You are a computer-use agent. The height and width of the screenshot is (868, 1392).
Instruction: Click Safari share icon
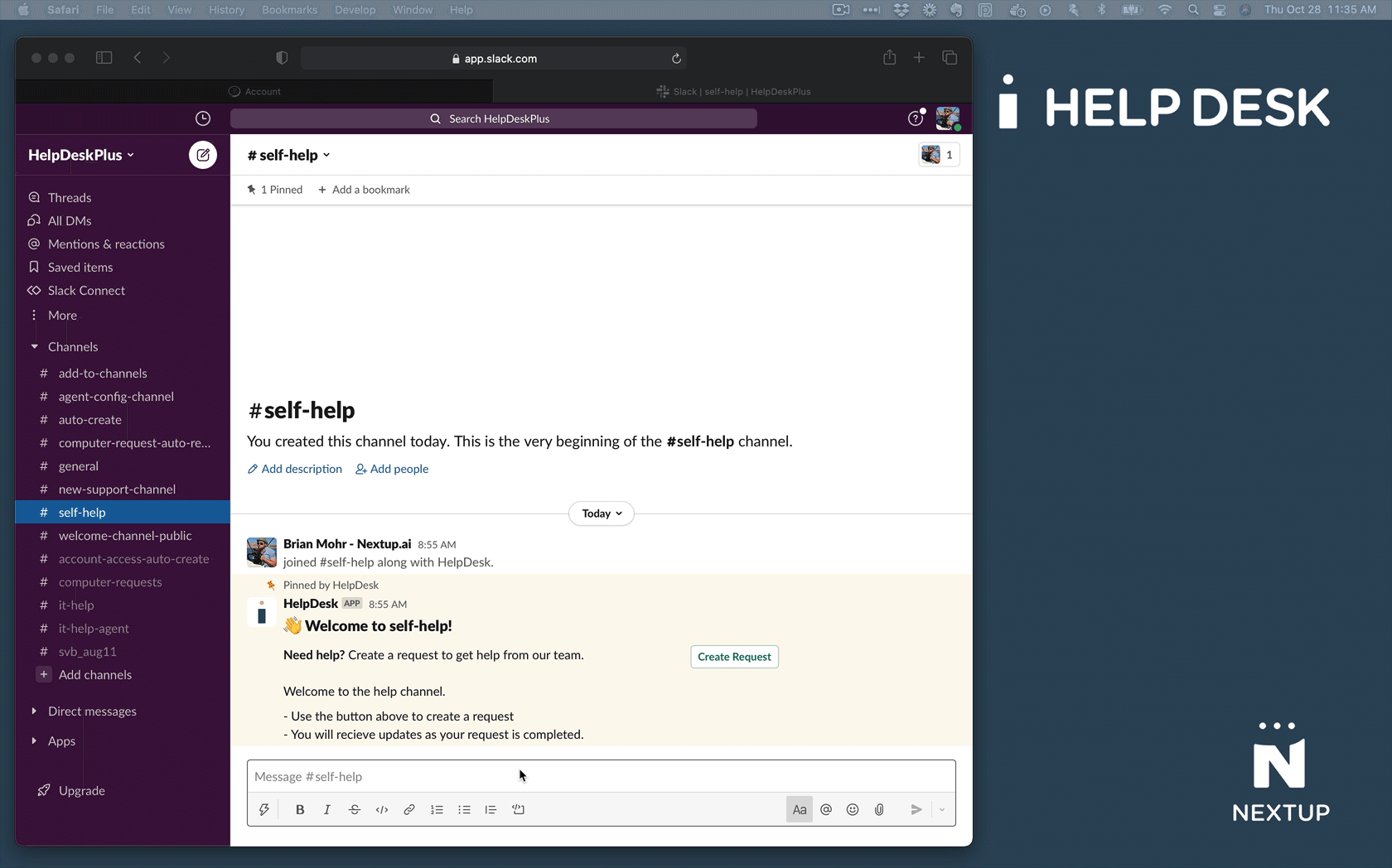point(889,57)
